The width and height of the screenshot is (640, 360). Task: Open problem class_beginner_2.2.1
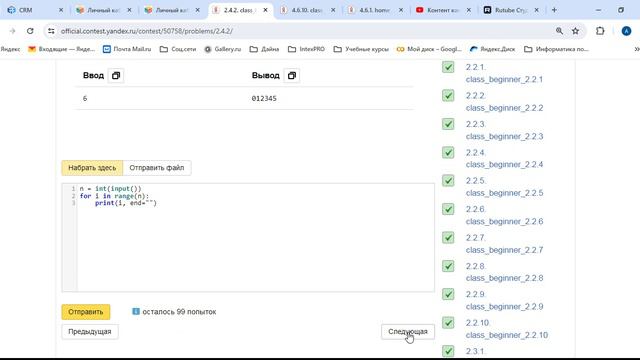click(x=504, y=79)
